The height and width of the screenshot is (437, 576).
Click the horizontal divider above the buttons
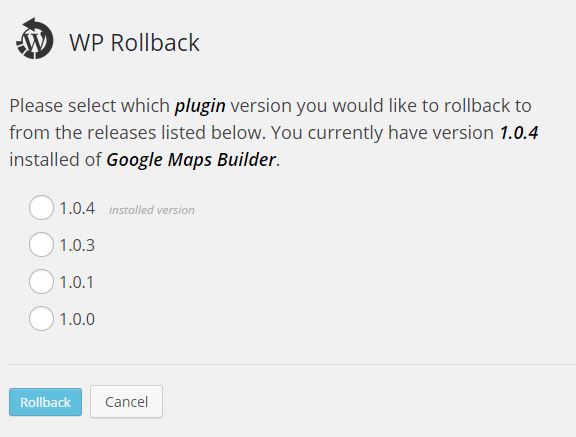click(292, 365)
